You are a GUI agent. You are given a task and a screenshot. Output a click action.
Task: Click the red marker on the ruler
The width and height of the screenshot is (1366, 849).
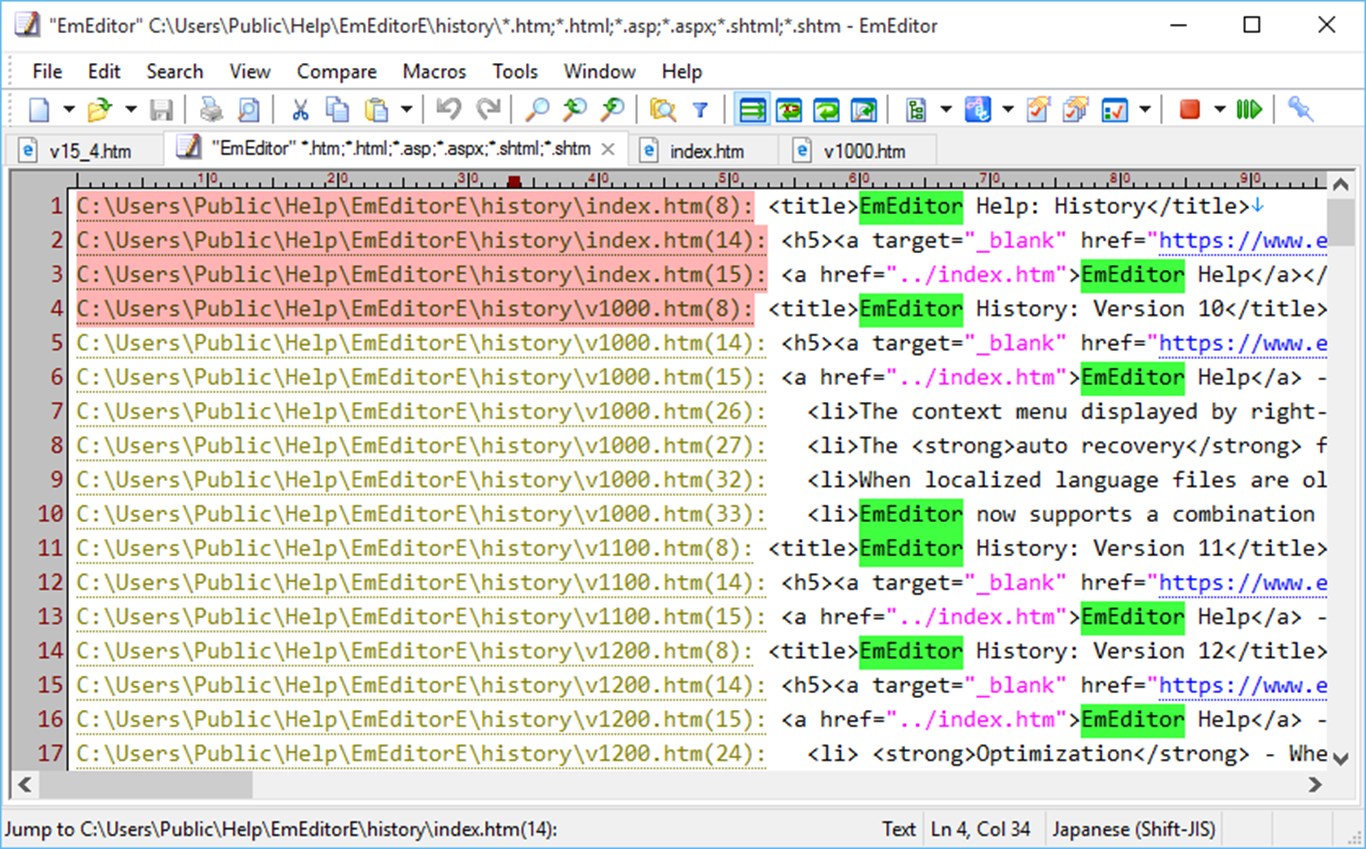[513, 182]
